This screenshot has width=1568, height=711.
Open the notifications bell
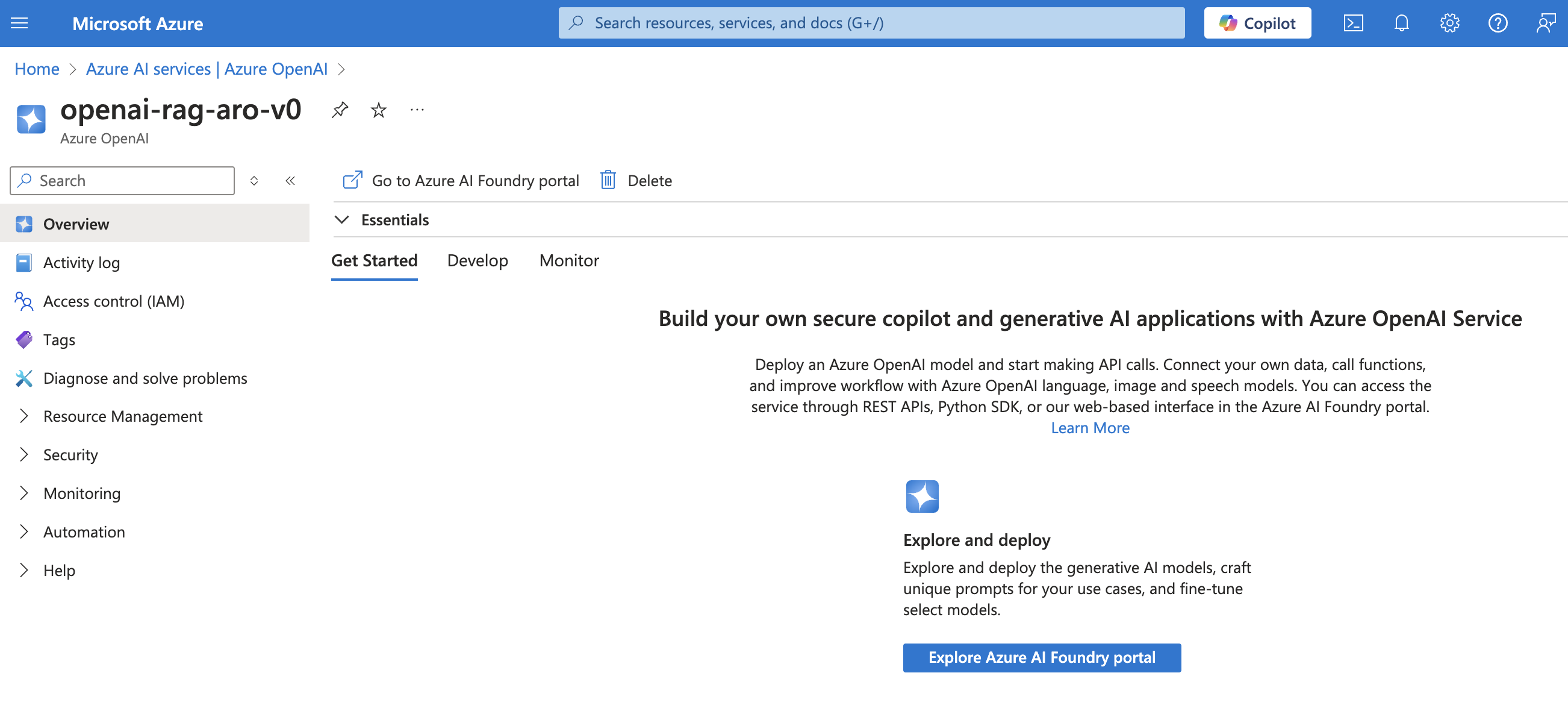[1401, 23]
